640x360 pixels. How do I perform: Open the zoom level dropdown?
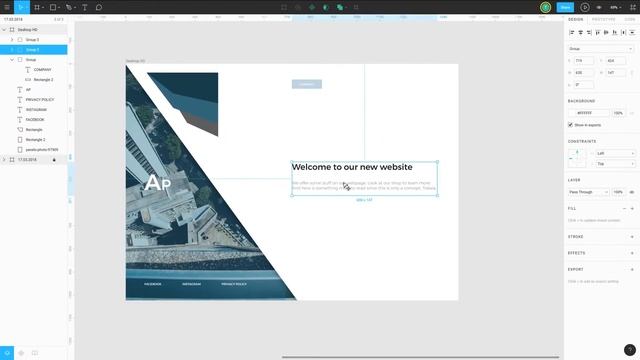pos(615,7)
